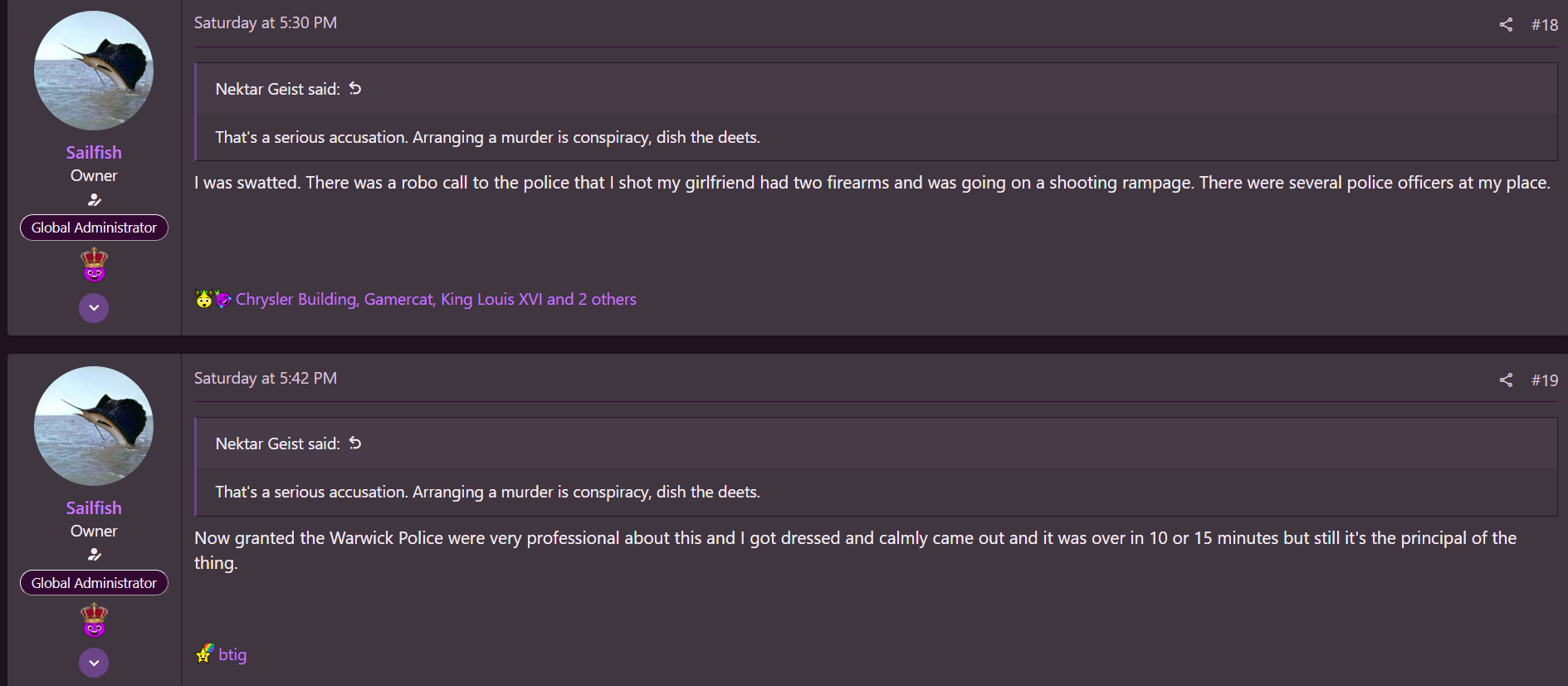Click share icon on post #19
Image resolution: width=1568 pixels, height=686 pixels.
[x=1506, y=380]
